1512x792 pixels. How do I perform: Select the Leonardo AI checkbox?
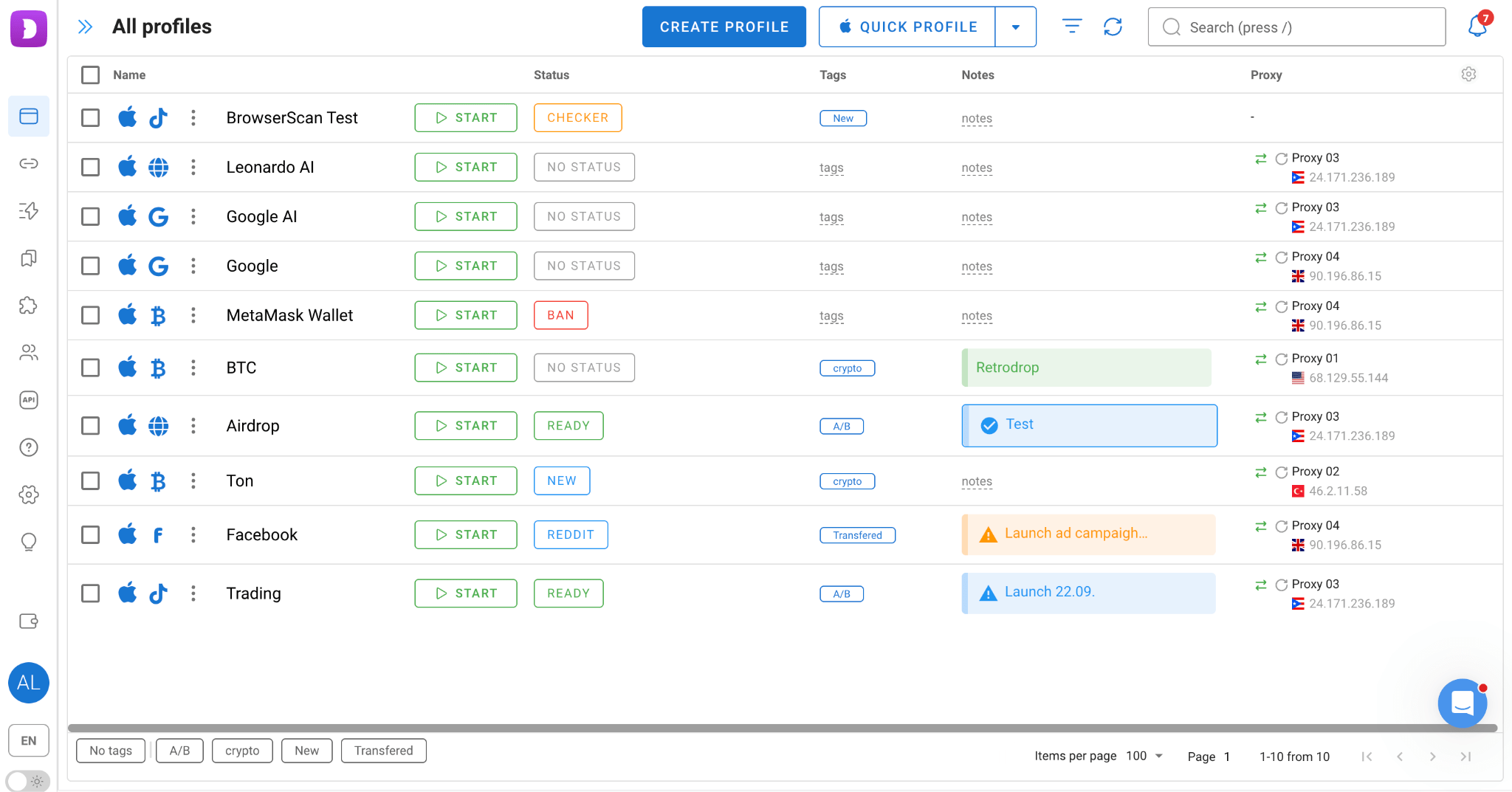90,167
